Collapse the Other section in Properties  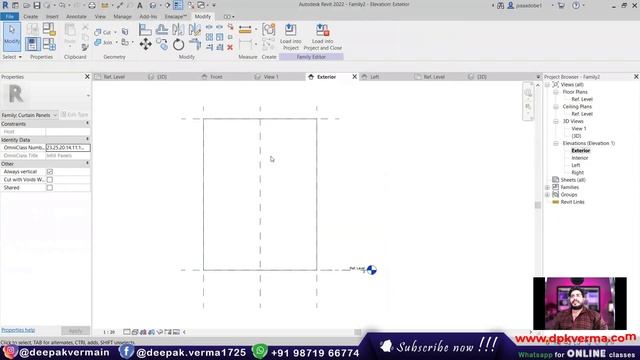87,163
